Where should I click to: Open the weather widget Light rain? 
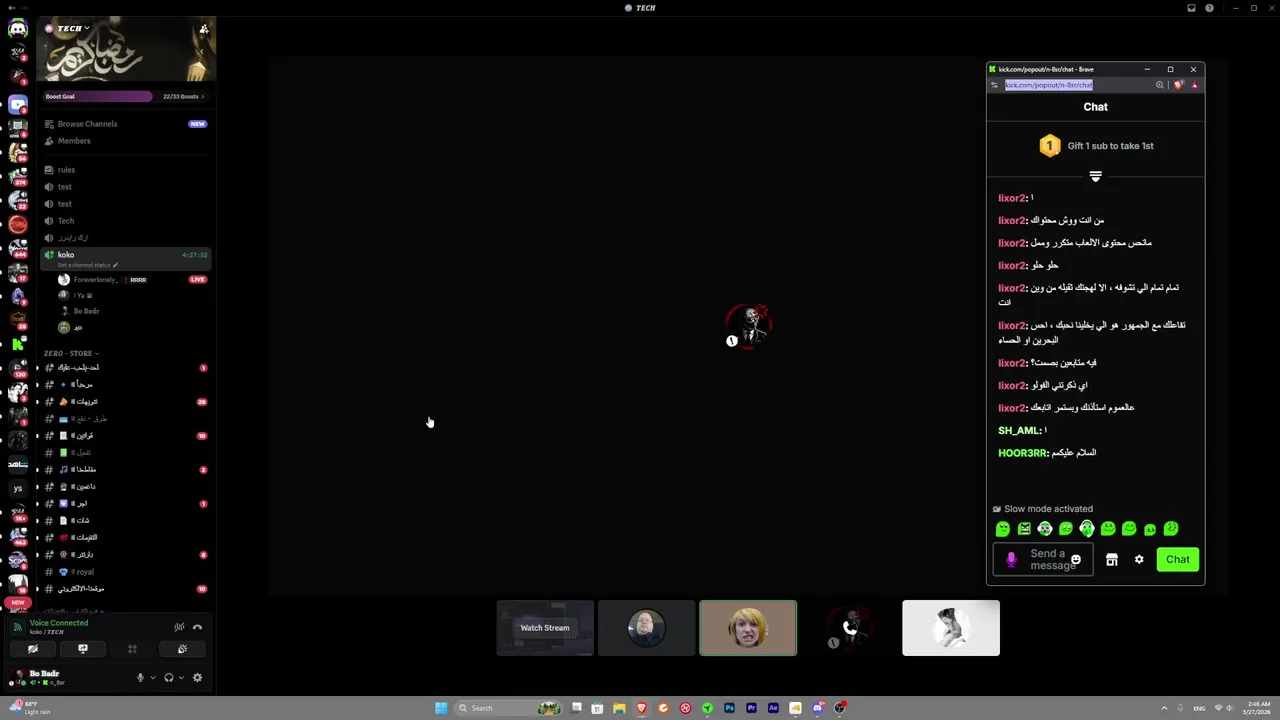30,708
